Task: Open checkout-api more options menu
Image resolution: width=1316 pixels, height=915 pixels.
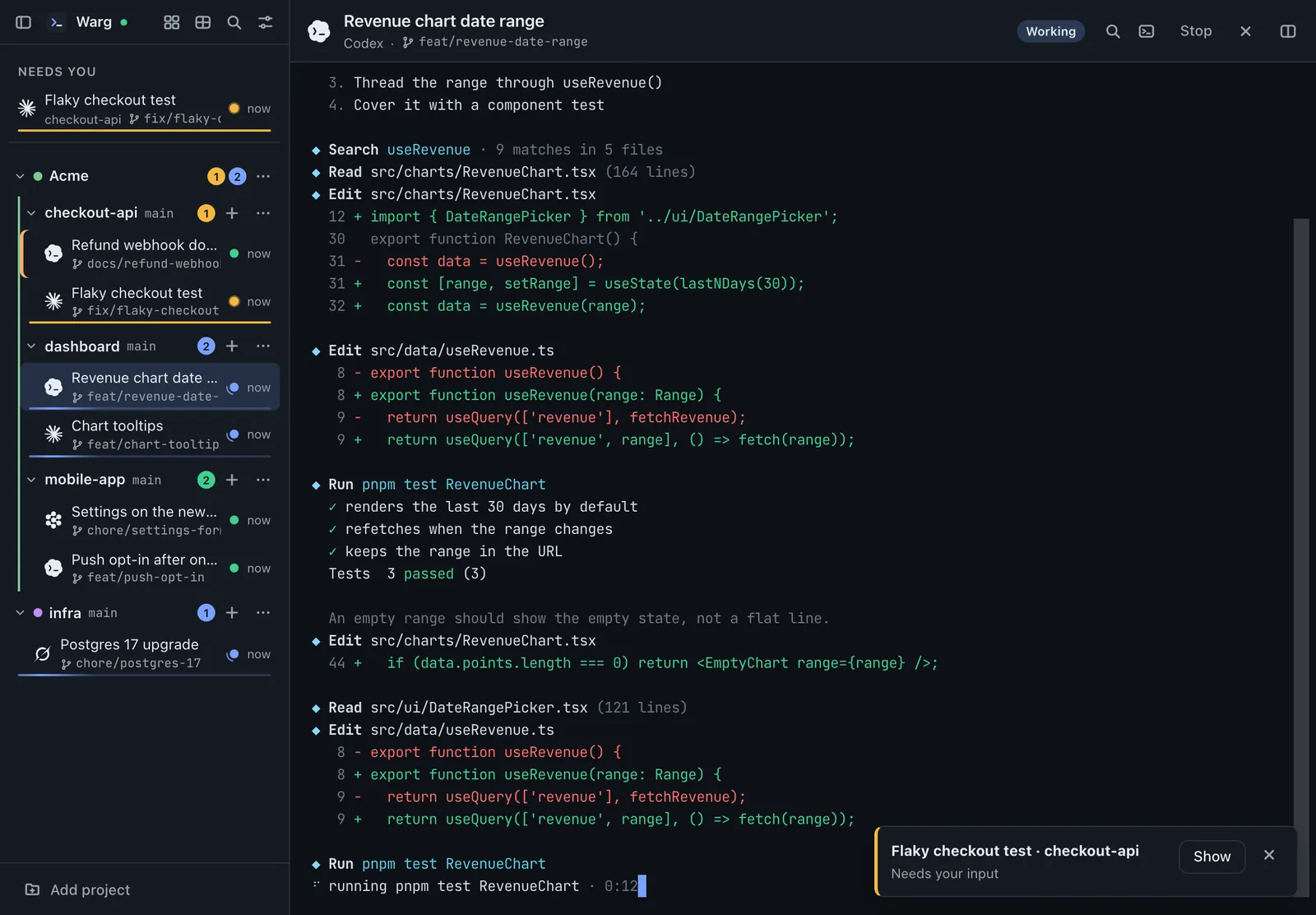Action: [263, 213]
